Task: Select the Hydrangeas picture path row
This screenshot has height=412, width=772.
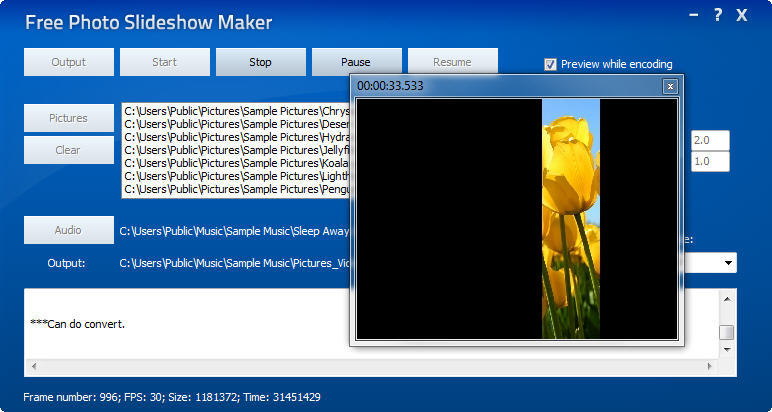Action: click(237, 136)
